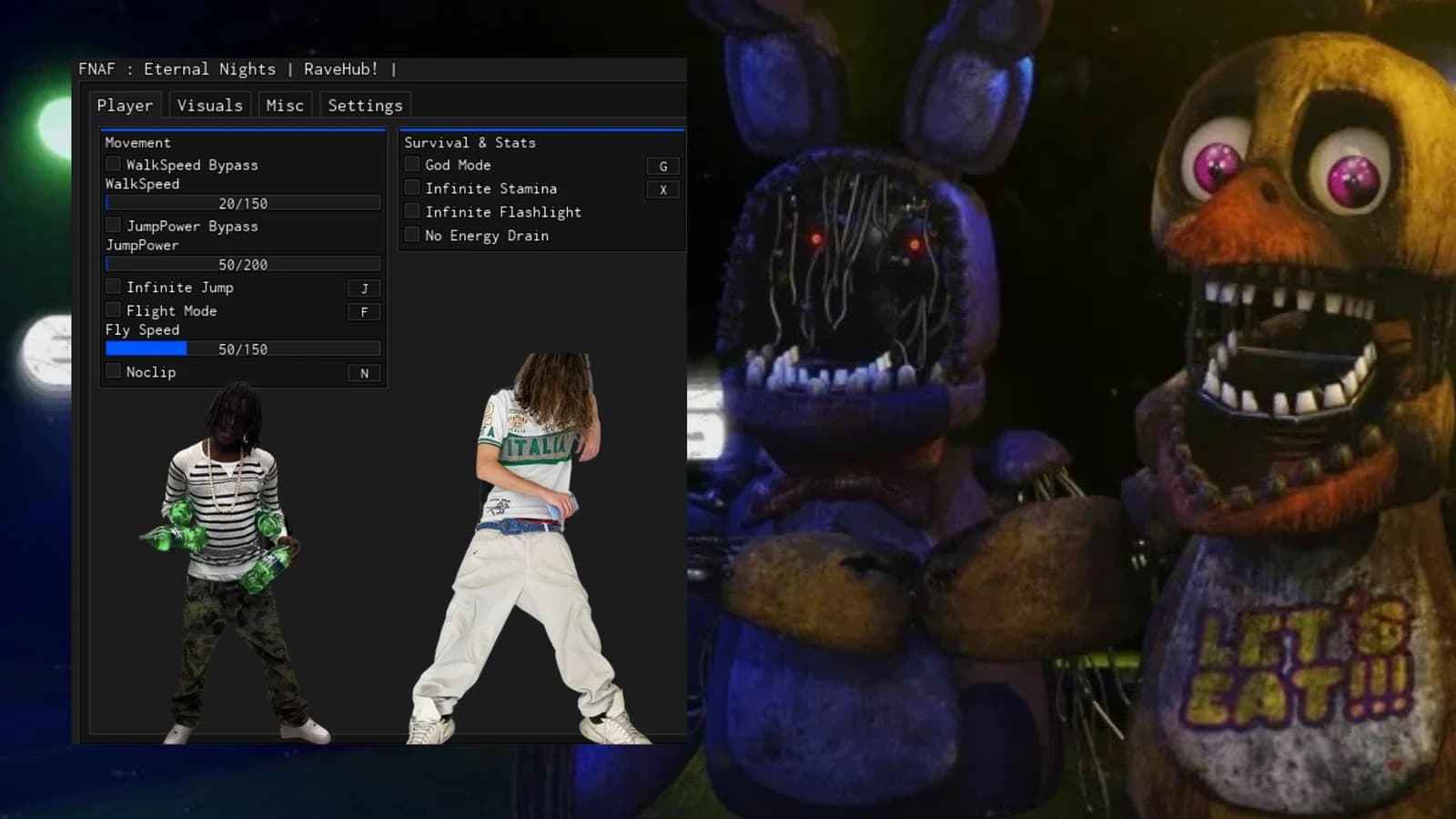
Task: Click the Infinite Stamina keybind X button
Action: click(x=663, y=190)
